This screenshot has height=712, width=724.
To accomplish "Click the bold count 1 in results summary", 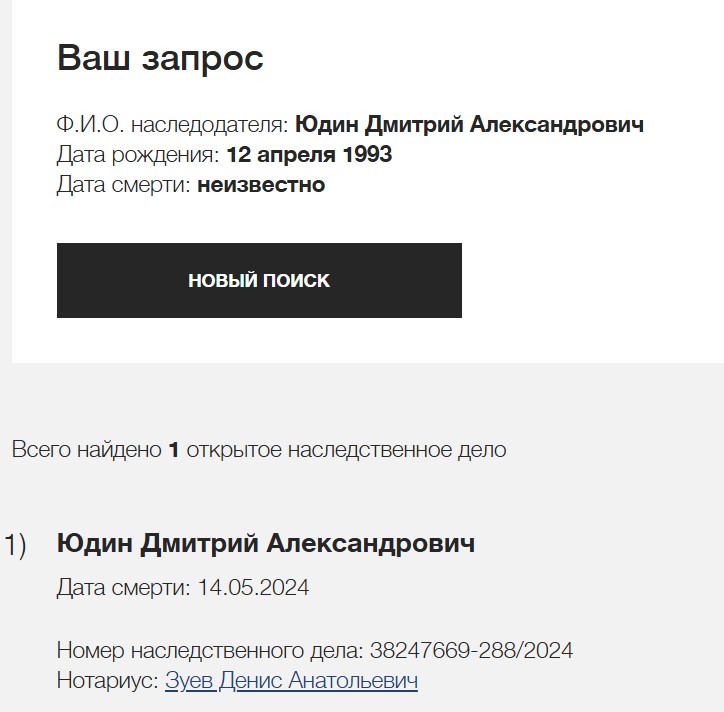I will [x=173, y=450].
